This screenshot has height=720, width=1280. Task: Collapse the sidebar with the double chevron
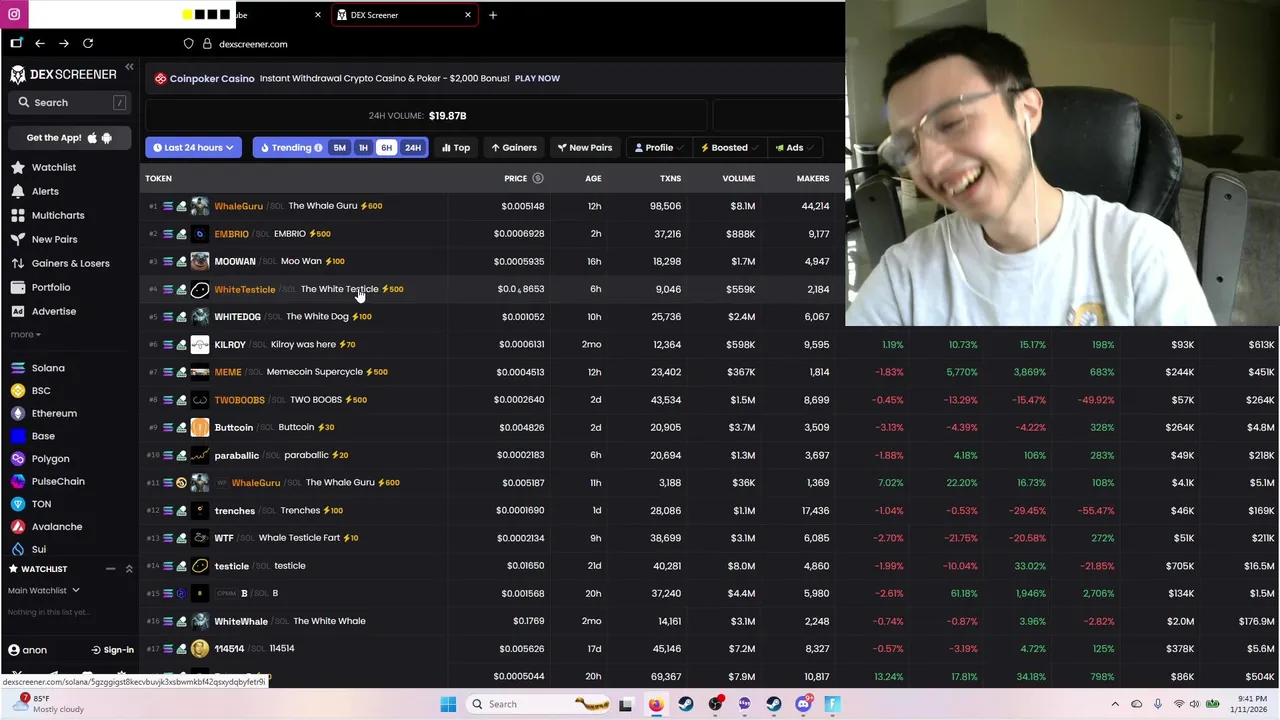tap(129, 67)
